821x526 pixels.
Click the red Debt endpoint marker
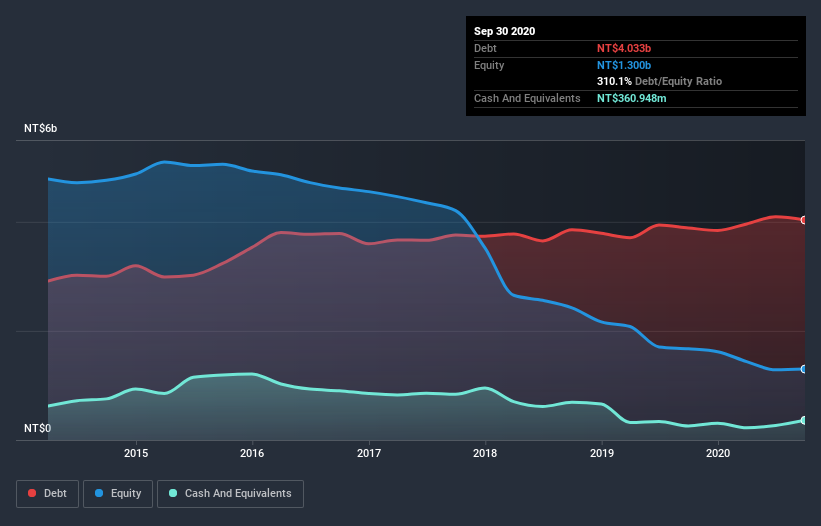pos(804,220)
